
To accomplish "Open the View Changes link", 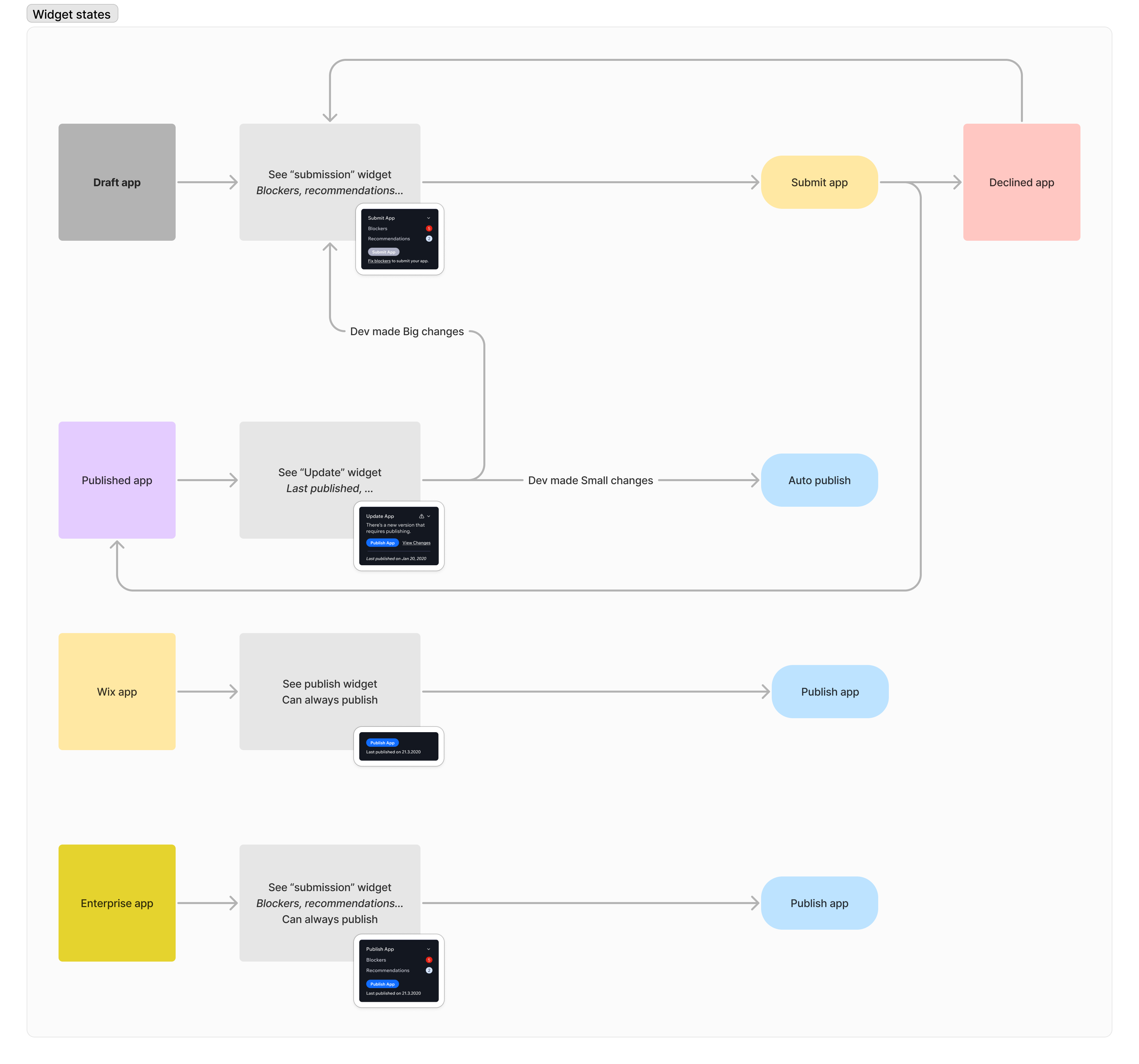I will 416,543.
